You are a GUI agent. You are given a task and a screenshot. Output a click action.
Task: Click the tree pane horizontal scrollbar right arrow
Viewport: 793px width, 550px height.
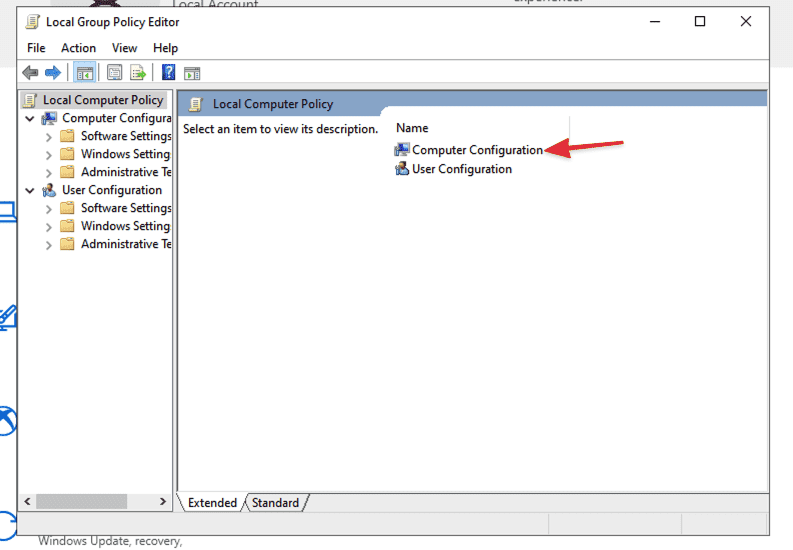coord(164,501)
